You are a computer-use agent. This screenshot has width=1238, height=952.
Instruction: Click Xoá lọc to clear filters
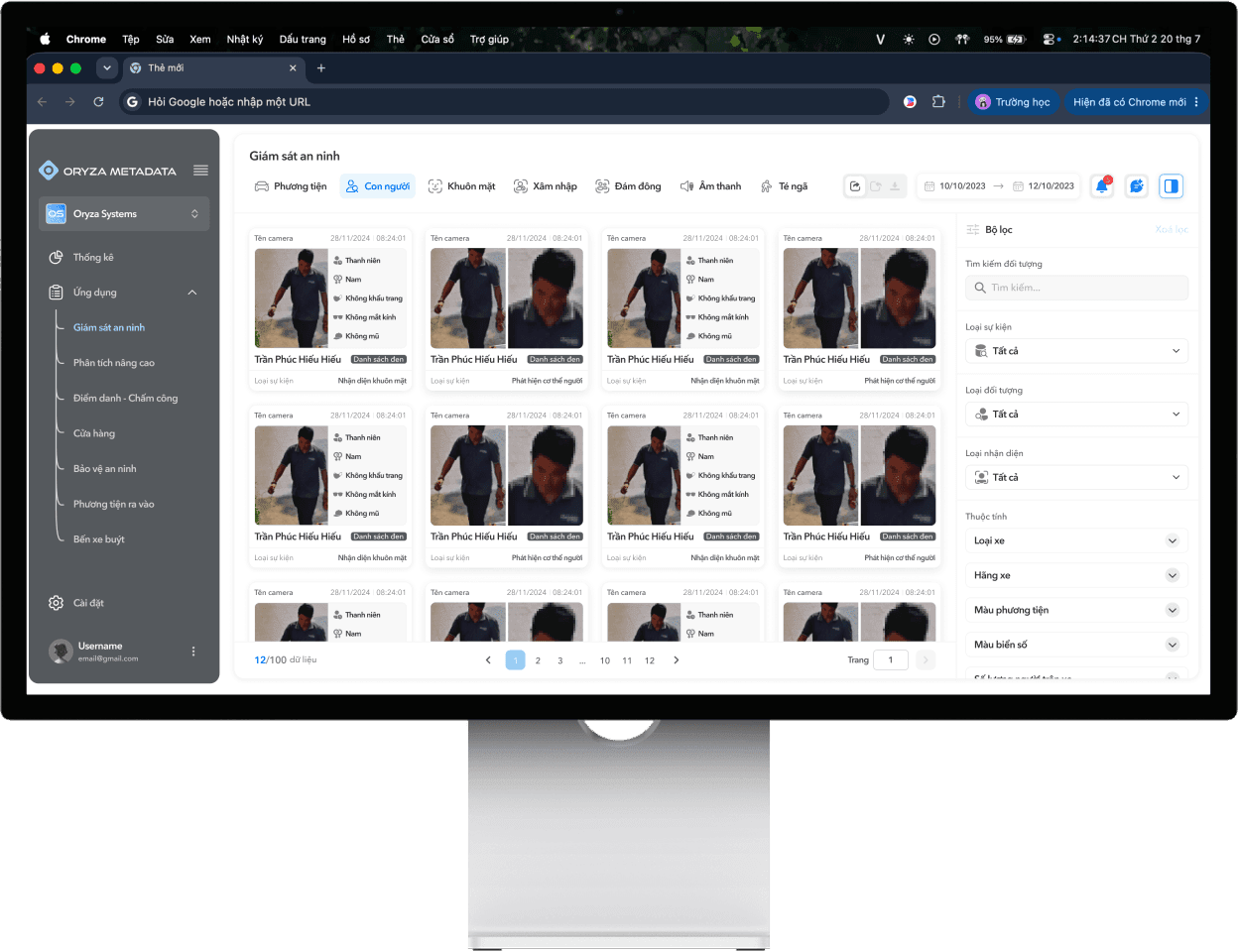(1172, 229)
